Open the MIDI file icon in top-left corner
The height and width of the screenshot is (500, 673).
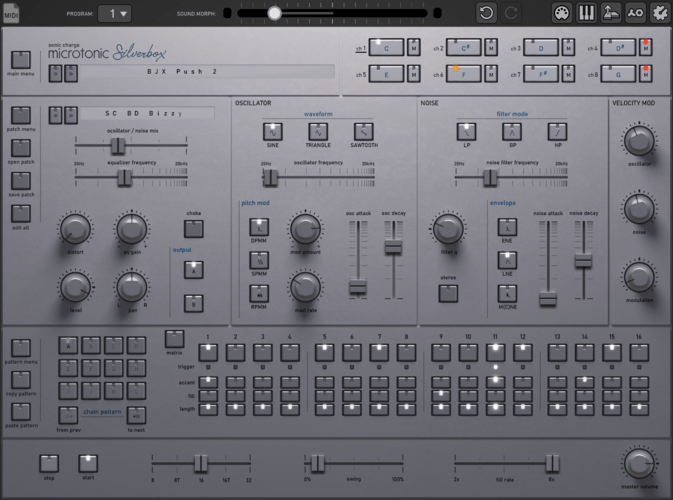(x=11, y=13)
